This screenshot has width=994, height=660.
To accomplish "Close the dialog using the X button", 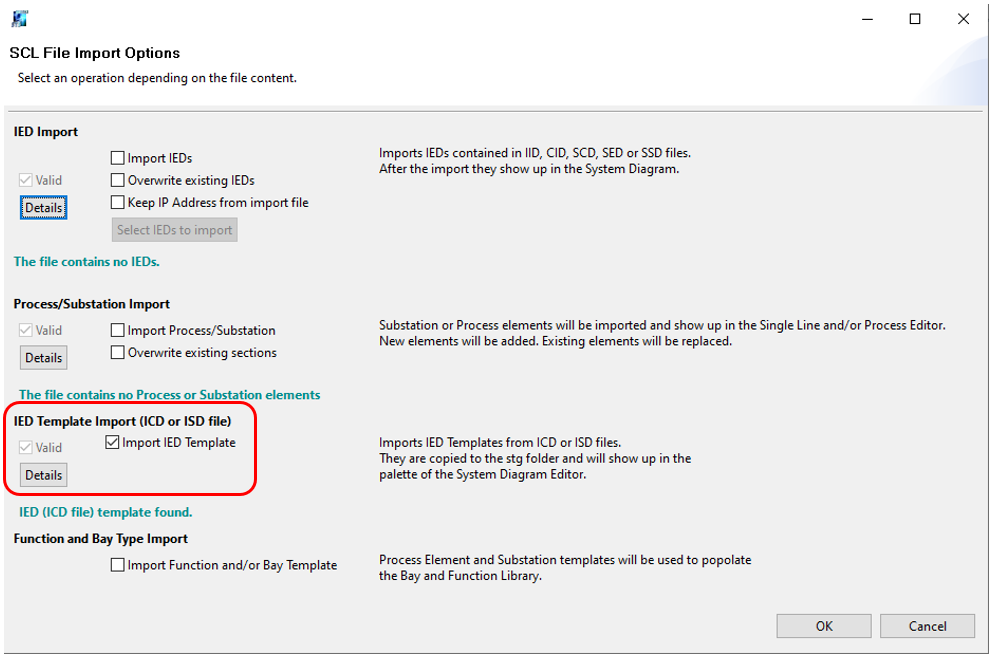I will pos(962,19).
